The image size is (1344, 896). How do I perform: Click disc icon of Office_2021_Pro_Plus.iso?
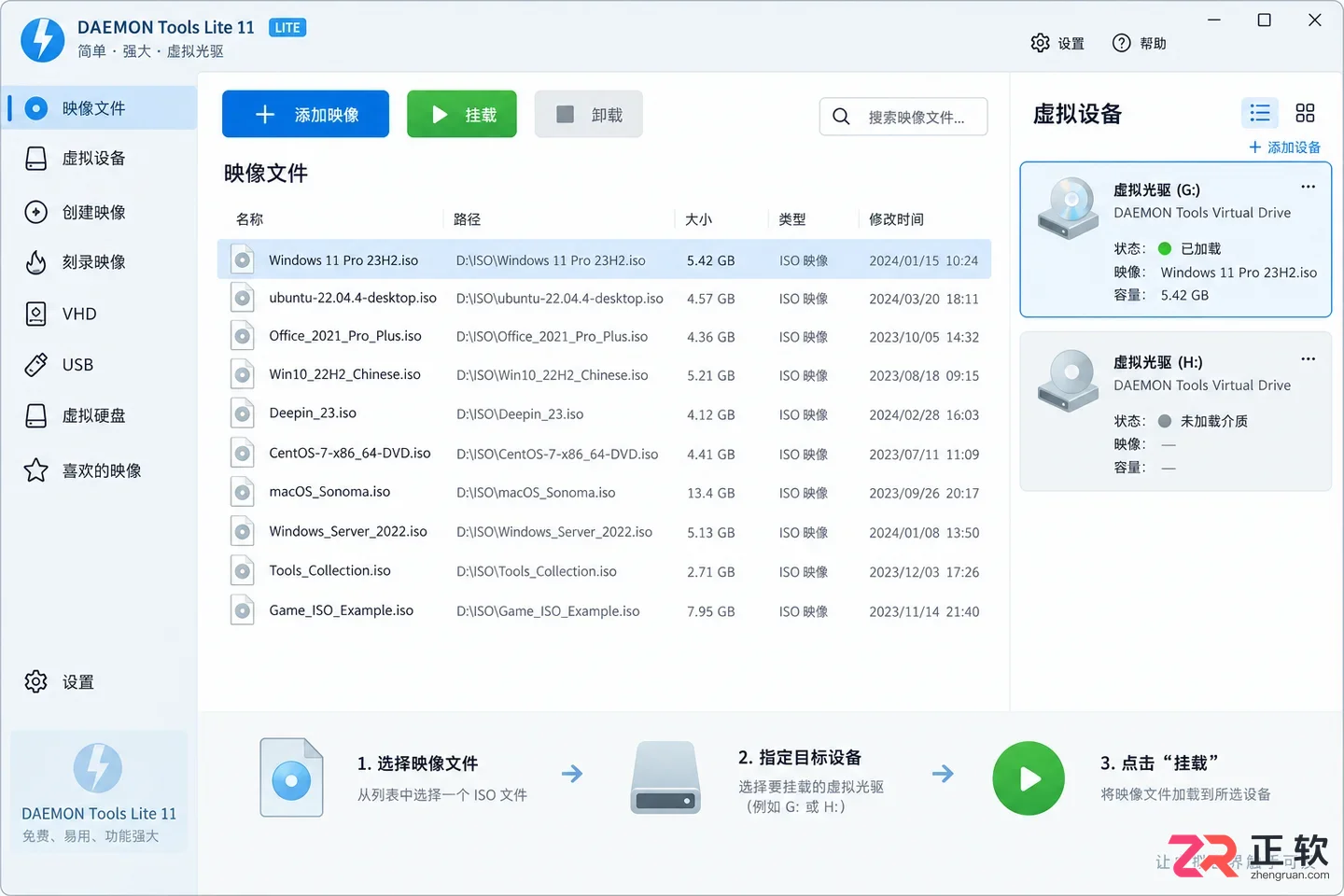[x=243, y=336]
